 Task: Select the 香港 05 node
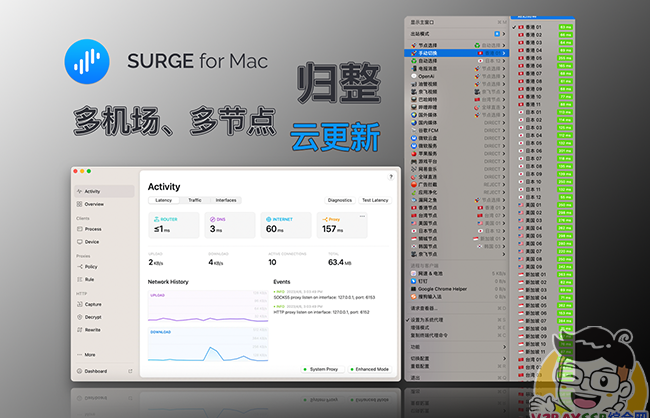coord(543,58)
